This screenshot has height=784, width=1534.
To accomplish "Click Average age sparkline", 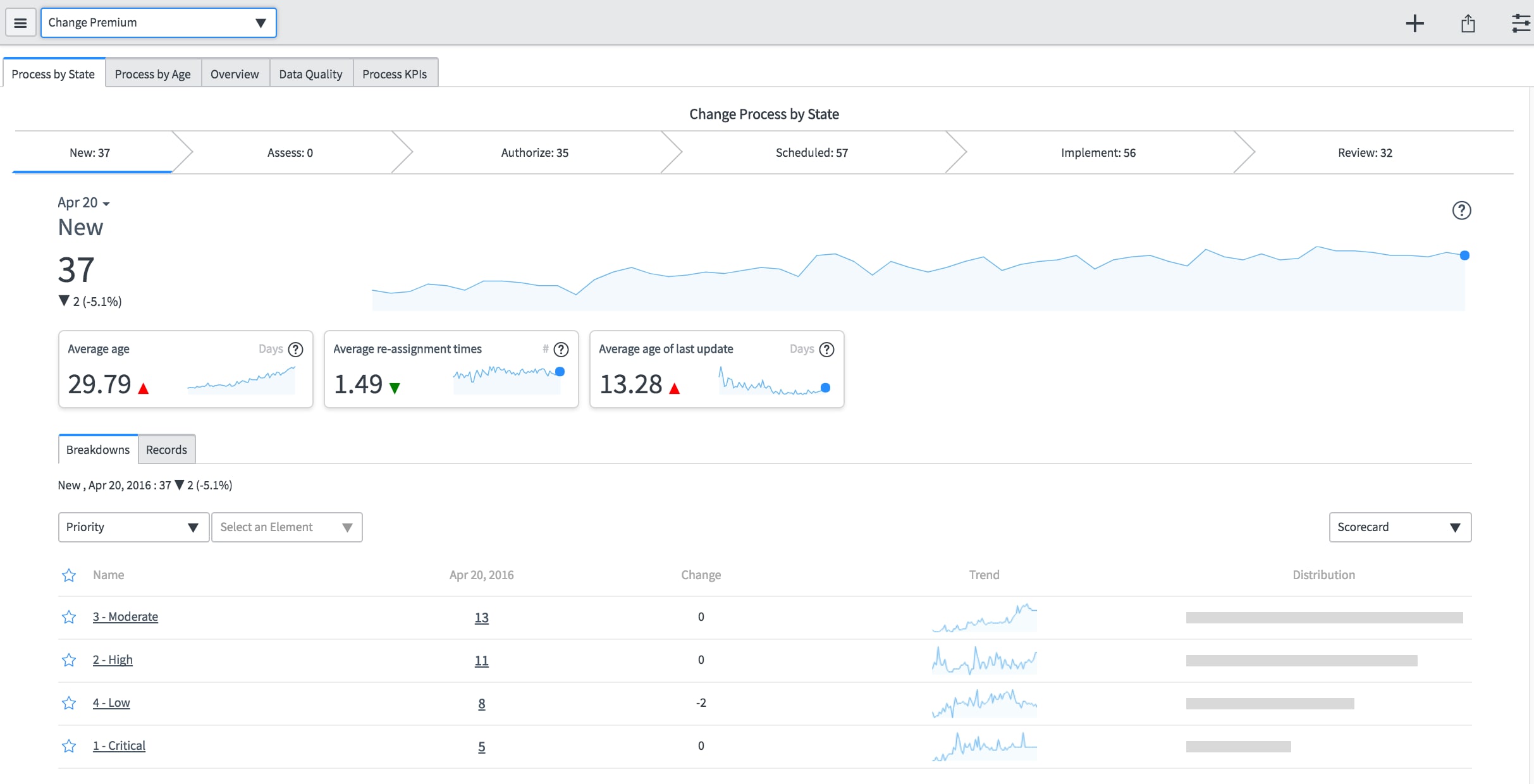I will [242, 380].
